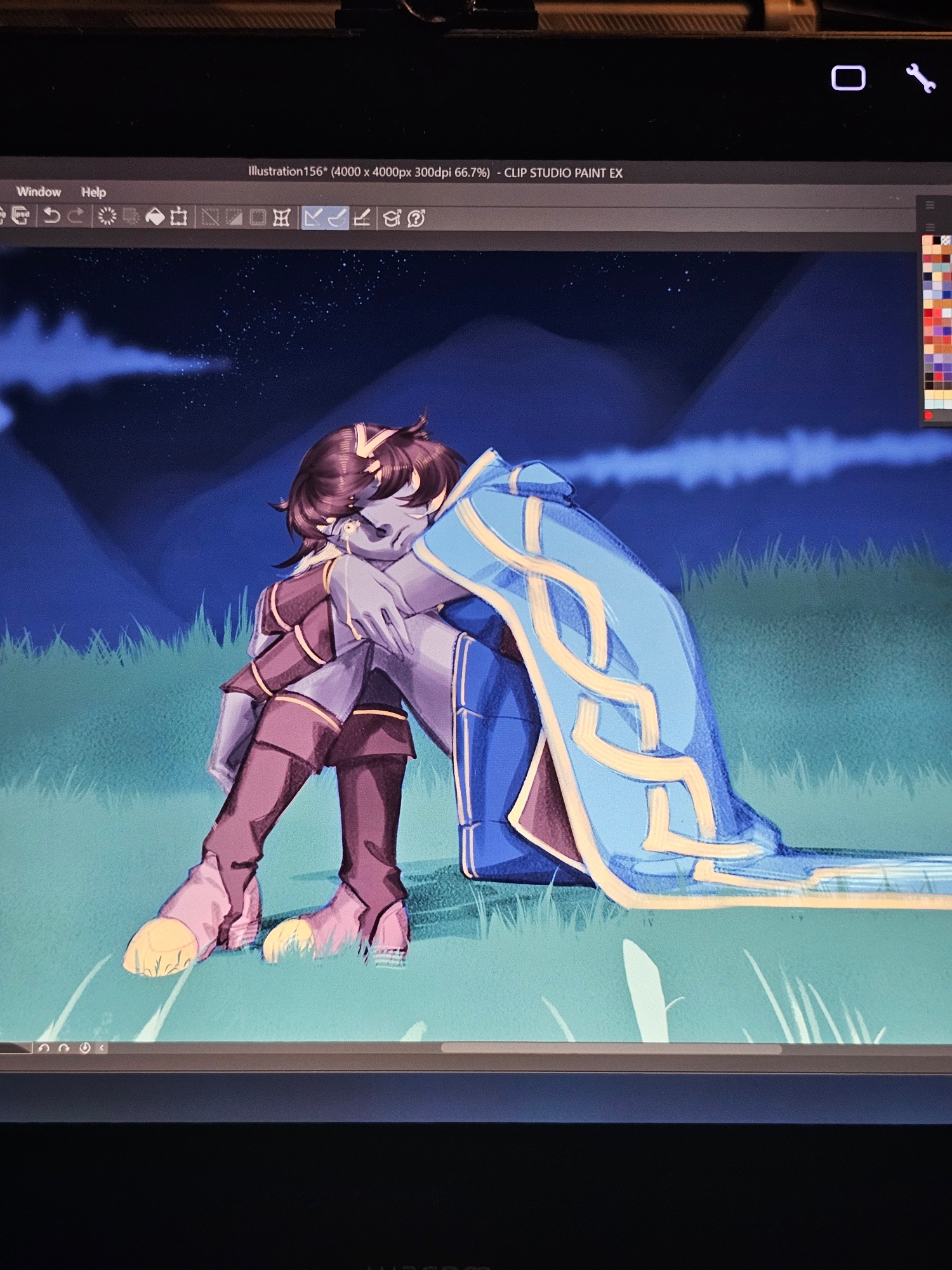Screen dimensions: 952x1270
Task: Open the Support question mark icon
Action: click(416, 218)
